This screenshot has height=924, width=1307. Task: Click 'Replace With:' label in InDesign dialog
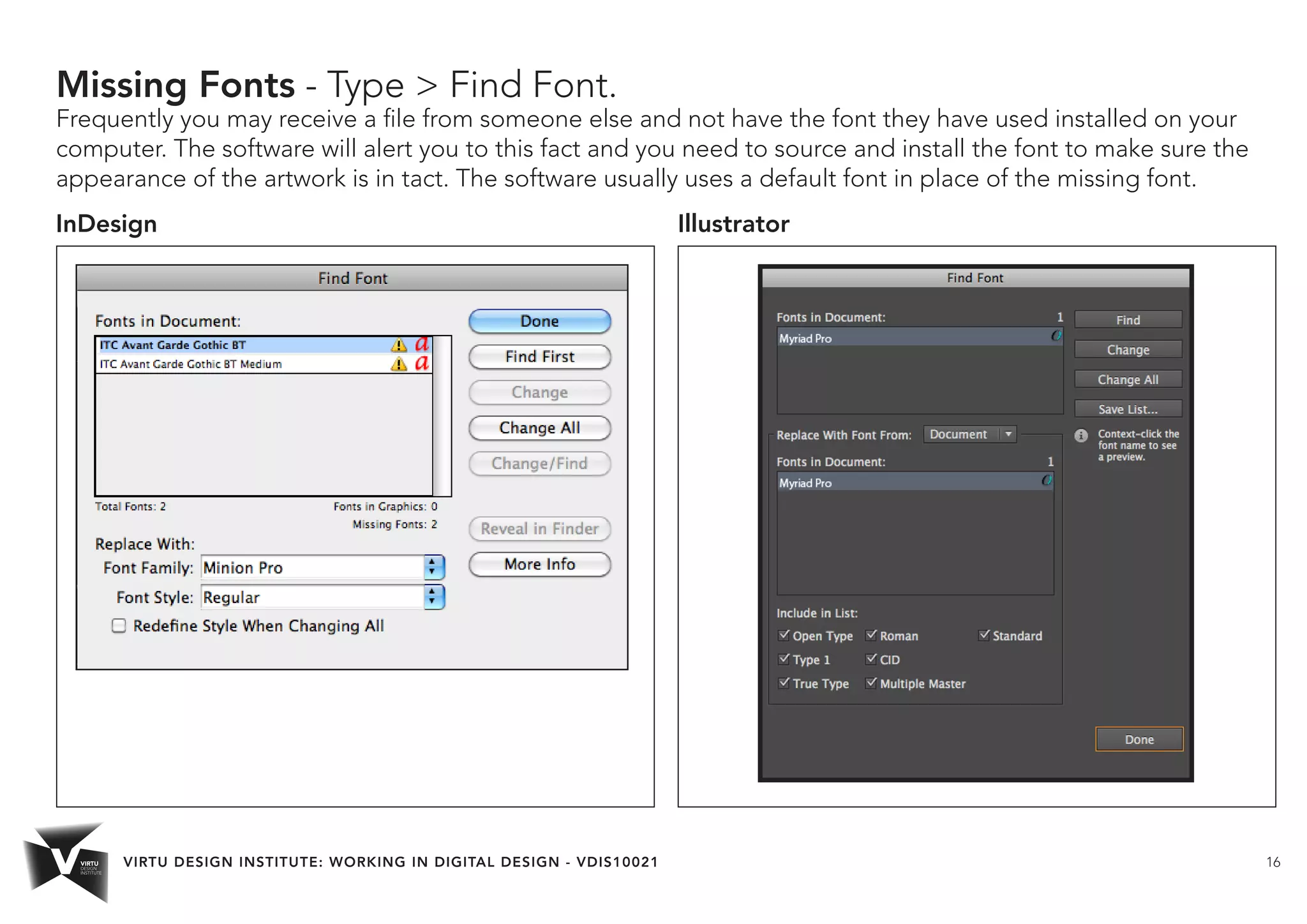coord(145,544)
